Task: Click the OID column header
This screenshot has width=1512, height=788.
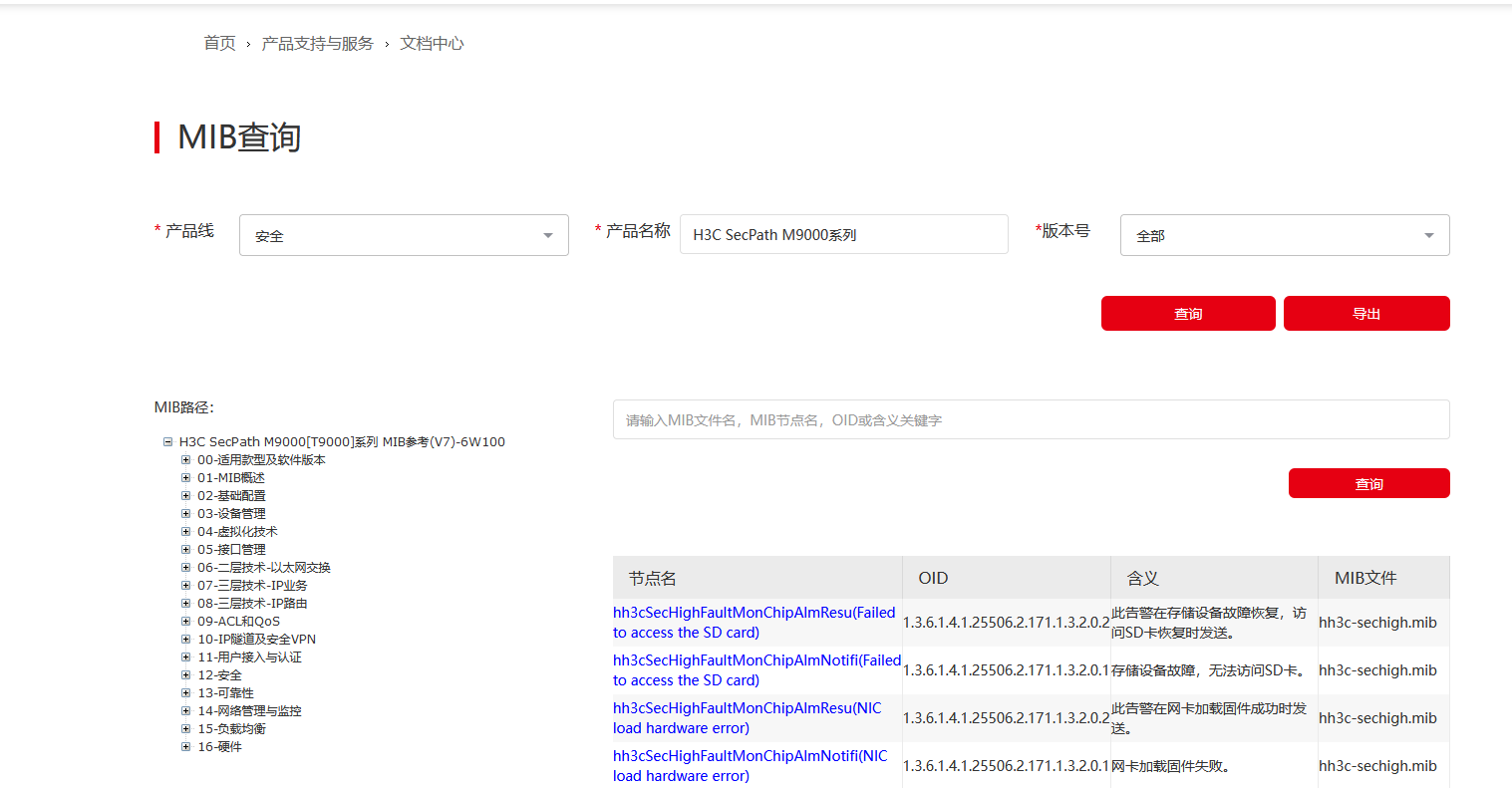Action: tap(1007, 578)
